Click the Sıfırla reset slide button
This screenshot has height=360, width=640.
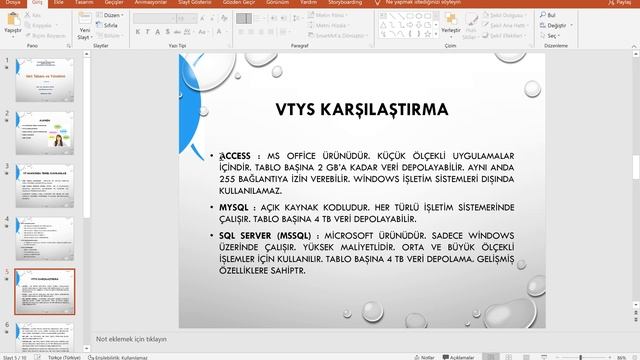(107, 25)
